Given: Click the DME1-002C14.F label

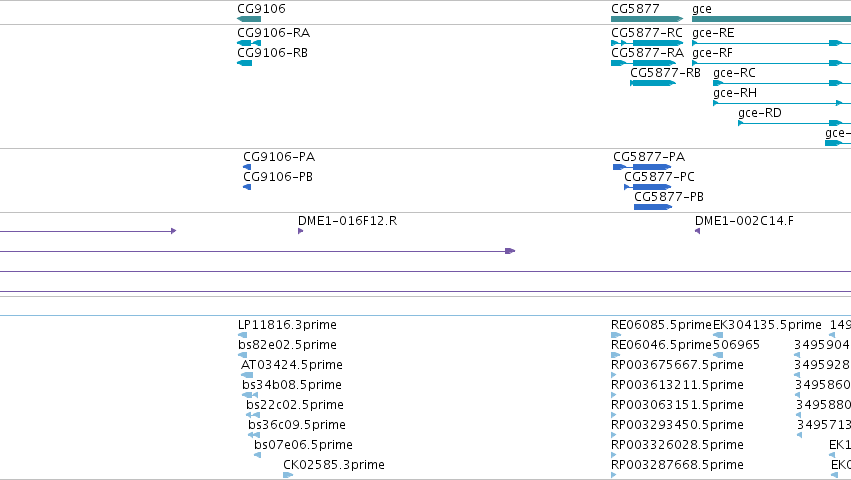Looking at the screenshot, I should click(x=744, y=221).
